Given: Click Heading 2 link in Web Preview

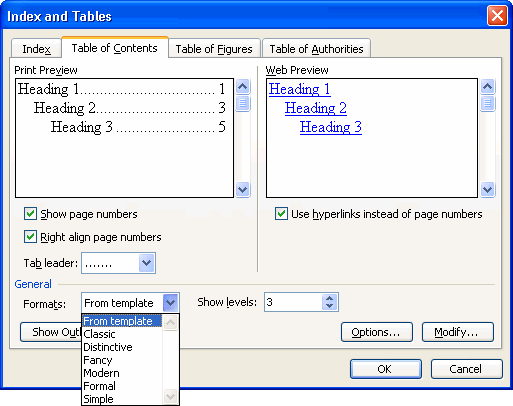Looking at the screenshot, I should click(x=316, y=108).
